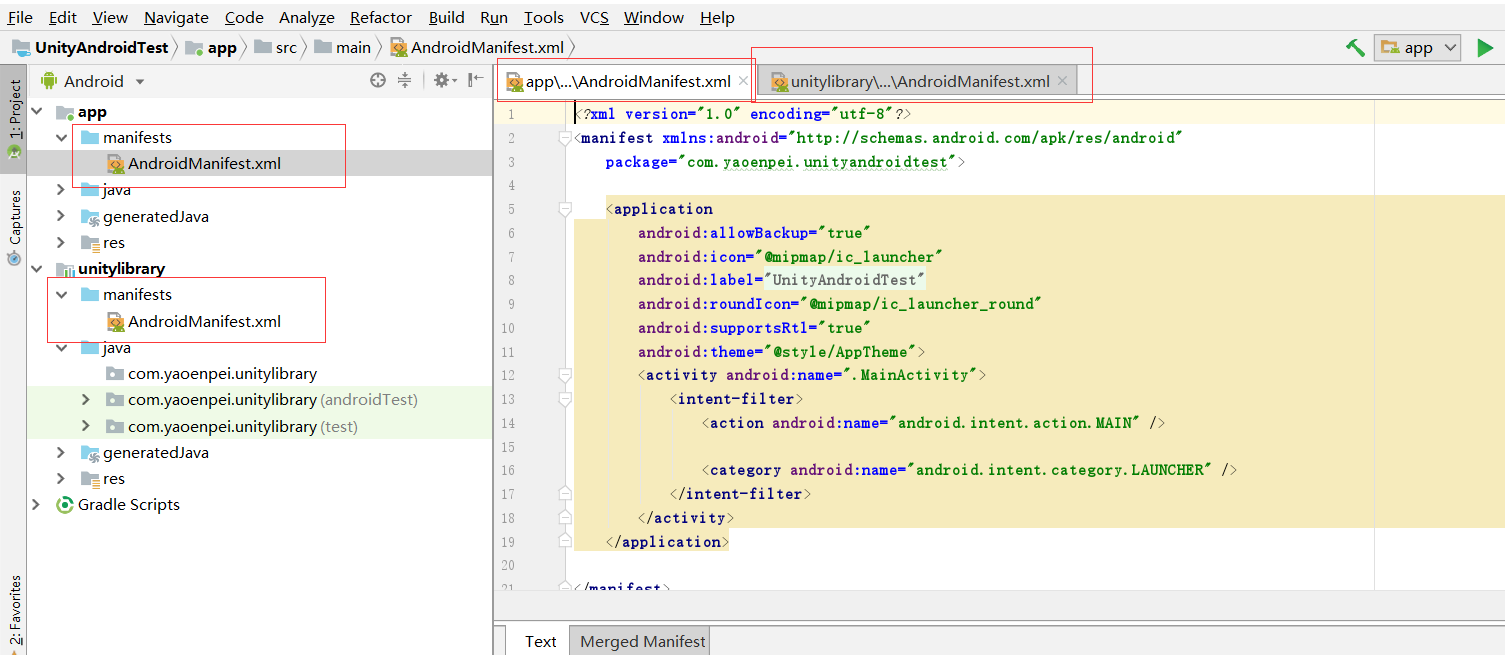Open the Project panel options gear icon
The width and height of the screenshot is (1505, 655).
441,80
